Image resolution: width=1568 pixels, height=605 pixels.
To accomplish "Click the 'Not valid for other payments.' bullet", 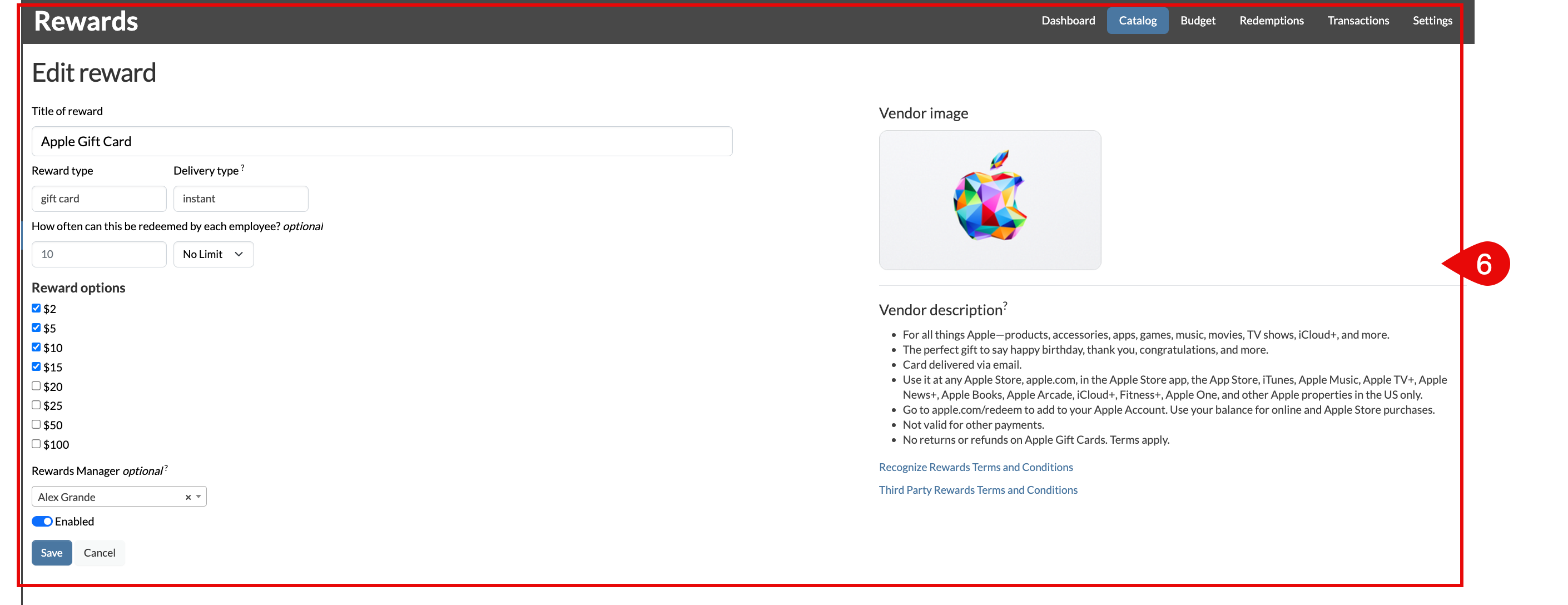I will pyautogui.click(x=972, y=425).
